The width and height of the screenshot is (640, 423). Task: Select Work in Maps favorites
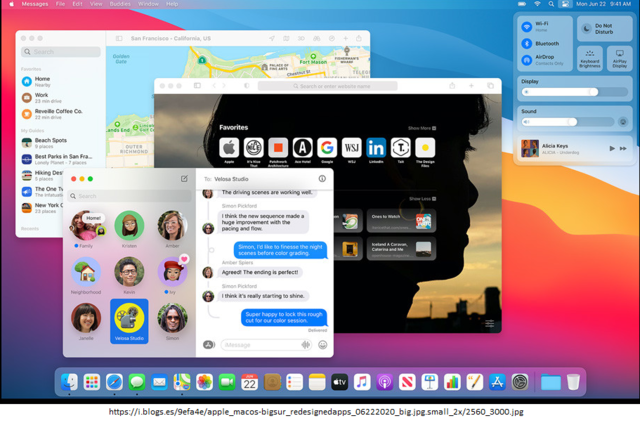pos(61,98)
